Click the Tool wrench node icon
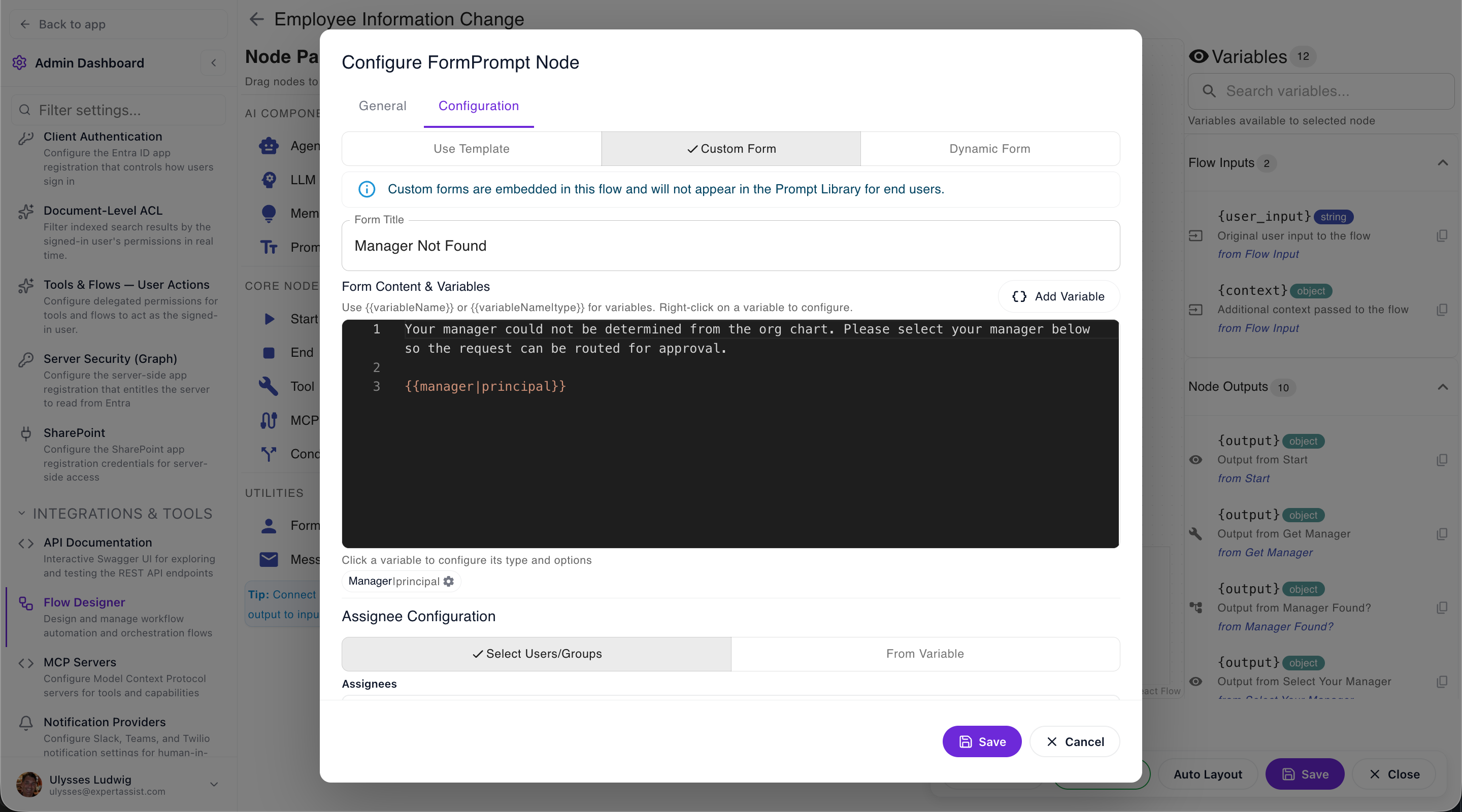 (269, 386)
